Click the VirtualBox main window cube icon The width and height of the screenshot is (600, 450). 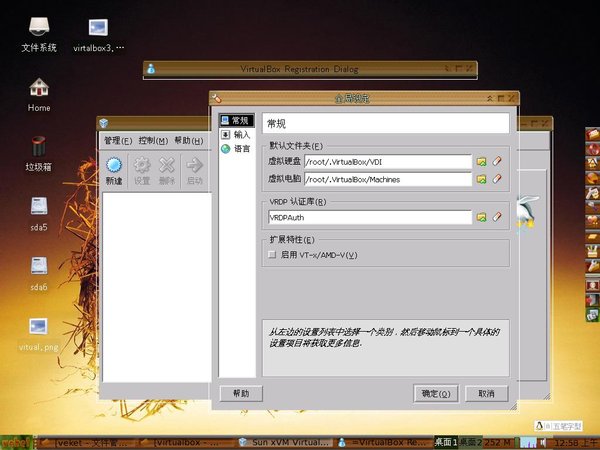pos(104,123)
